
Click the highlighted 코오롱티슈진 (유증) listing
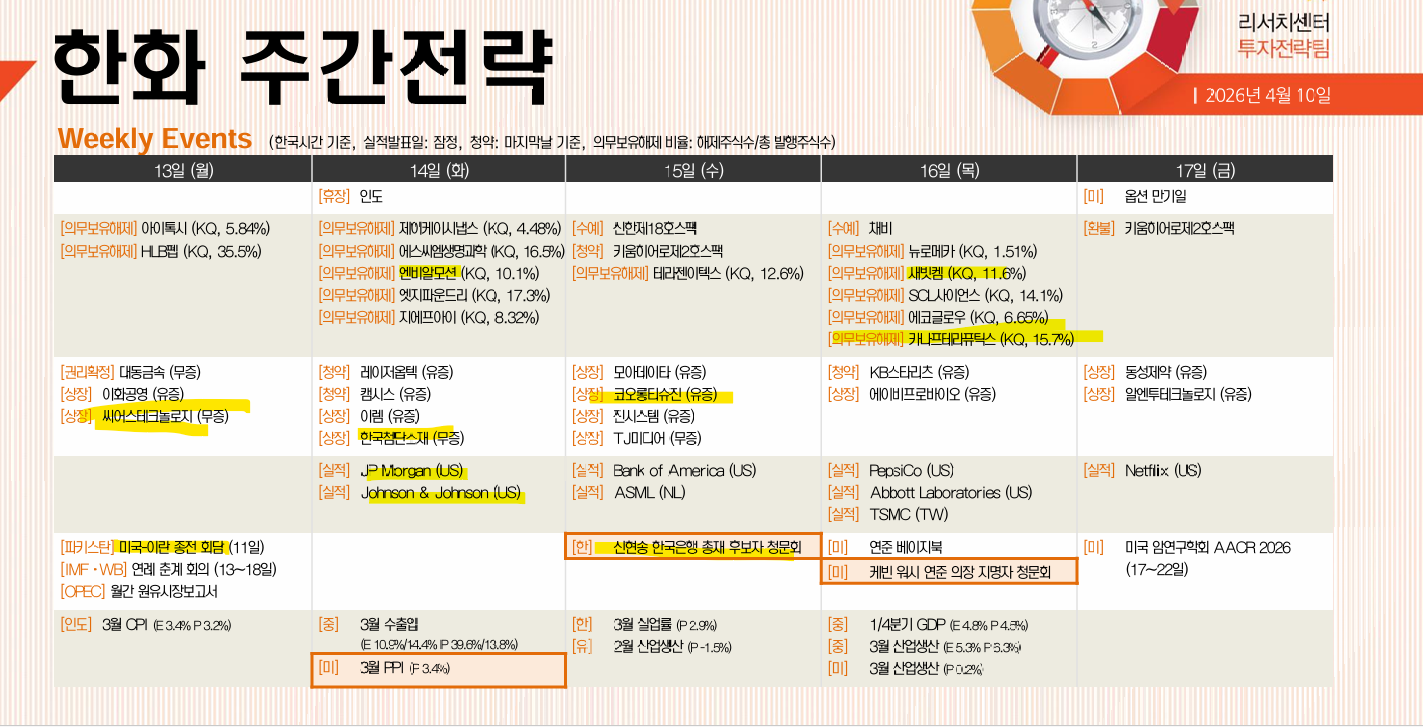coord(660,395)
